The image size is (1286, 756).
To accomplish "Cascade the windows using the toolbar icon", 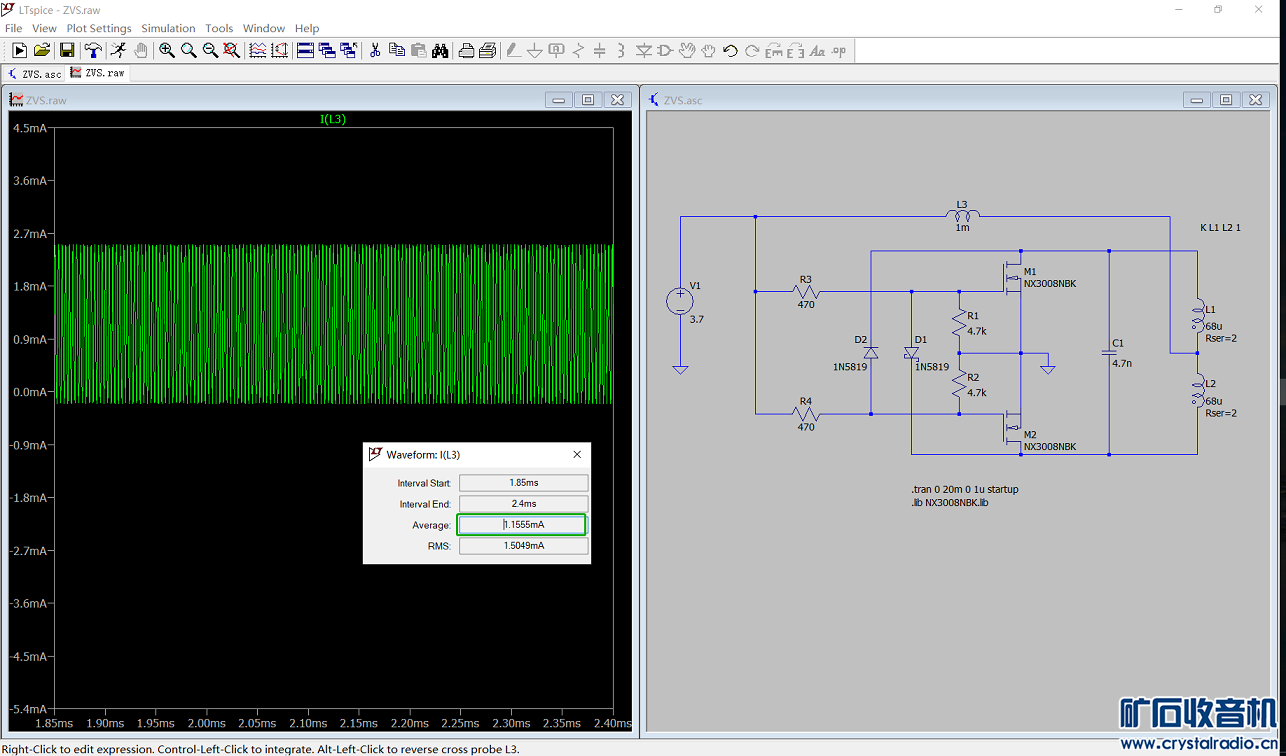I will [x=327, y=50].
